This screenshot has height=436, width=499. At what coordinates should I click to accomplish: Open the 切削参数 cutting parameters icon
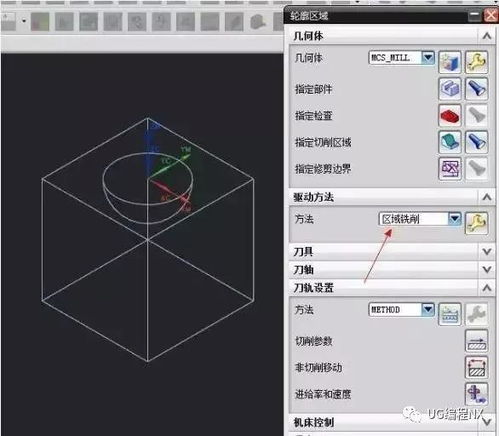476,341
